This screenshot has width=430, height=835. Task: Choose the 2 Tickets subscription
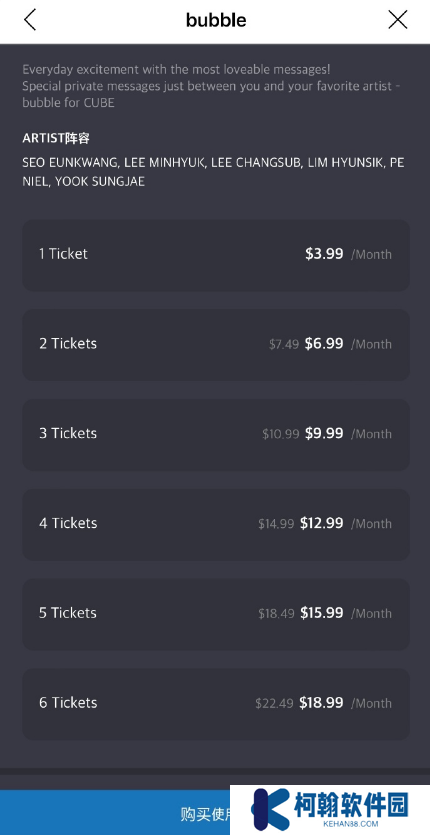[216, 345]
